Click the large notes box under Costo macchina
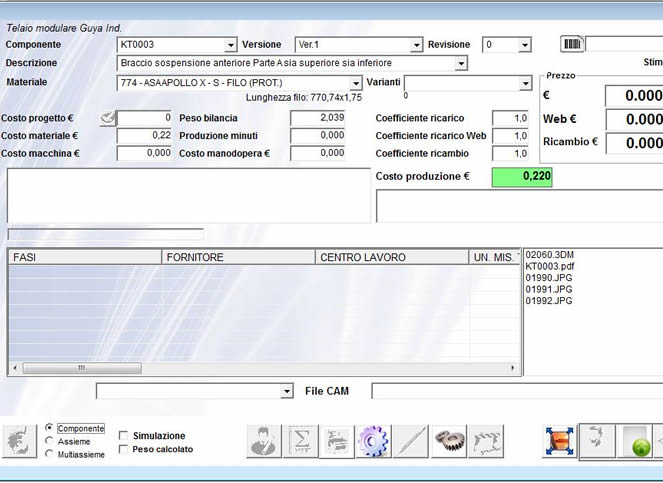This screenshot has width=663, height=483. 189,196
